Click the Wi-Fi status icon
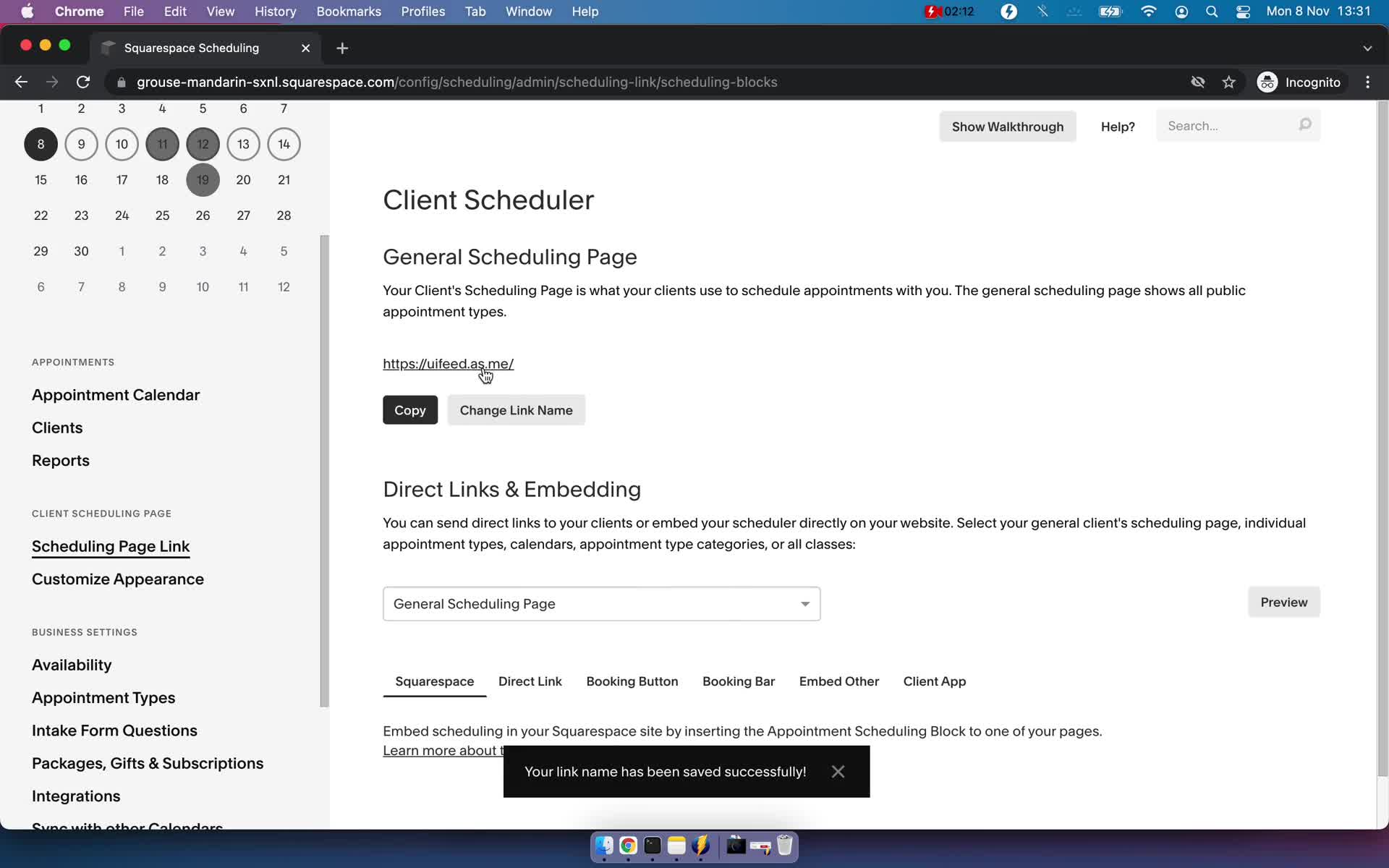This screenshot has width=1389, height=868. (1148, 12)
